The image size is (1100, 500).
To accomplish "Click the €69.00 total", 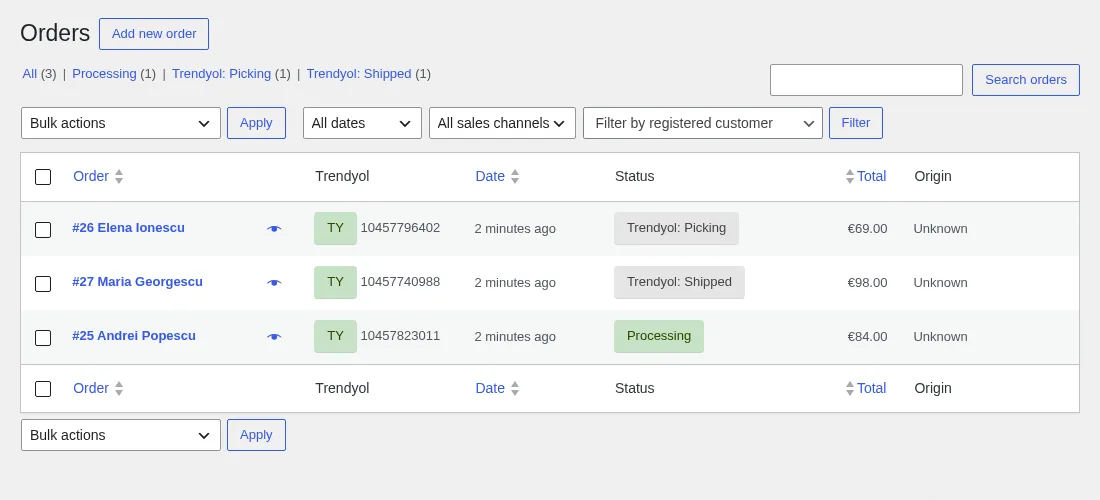I will pos(867,229).
